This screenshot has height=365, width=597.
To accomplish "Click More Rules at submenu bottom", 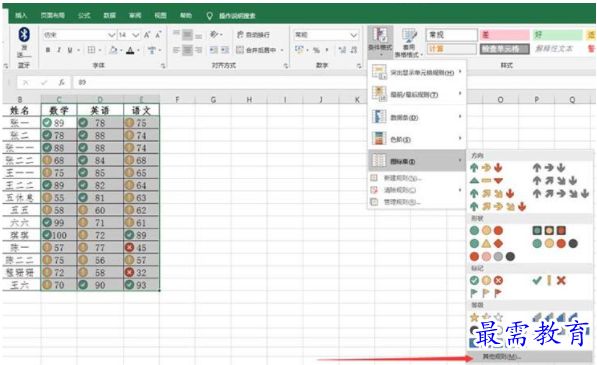I will click(x=530, y=357).
